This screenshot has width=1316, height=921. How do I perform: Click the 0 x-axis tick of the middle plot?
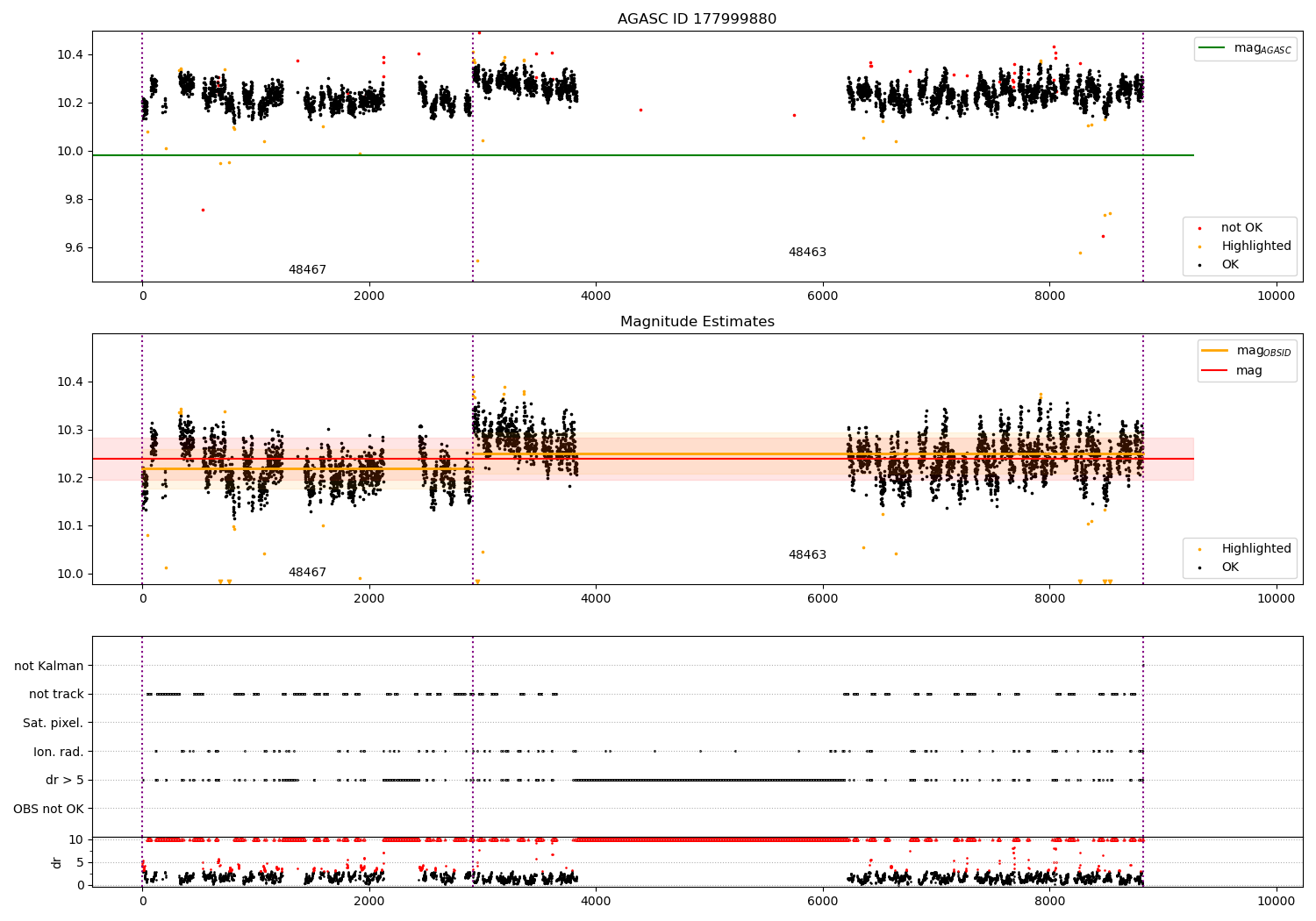(x=142, y=599)
